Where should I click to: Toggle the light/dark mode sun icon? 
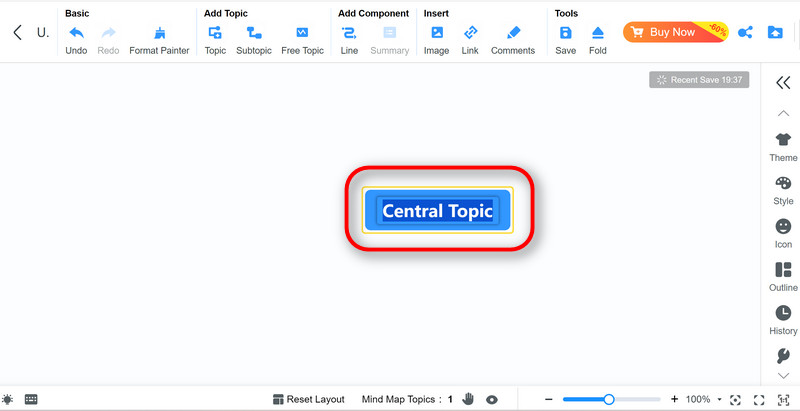9,399
